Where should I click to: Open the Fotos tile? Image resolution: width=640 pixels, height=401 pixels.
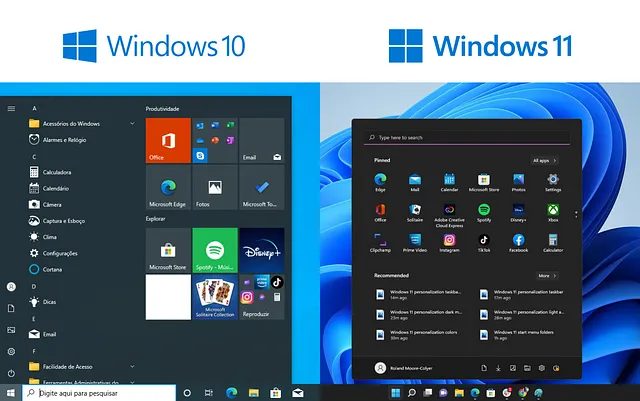[215, 187]
